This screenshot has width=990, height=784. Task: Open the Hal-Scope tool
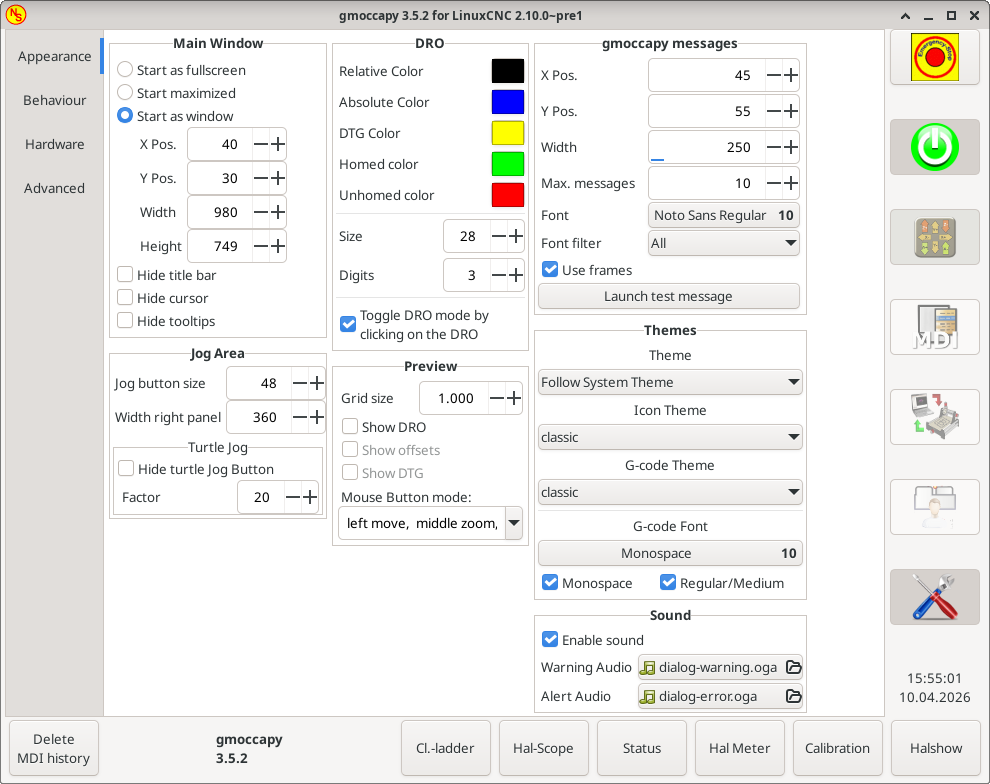(x=543, y=747)
